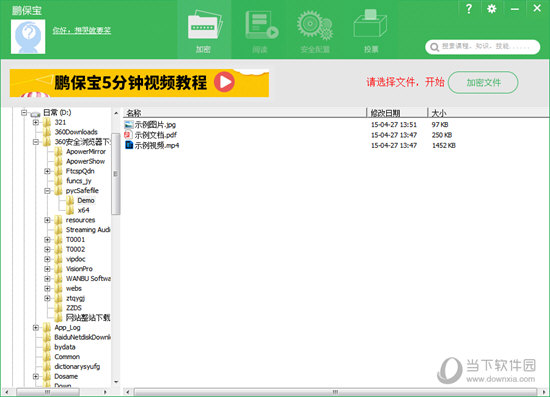
Task: Click folder icon next to Common
Action: click(47, 357)
